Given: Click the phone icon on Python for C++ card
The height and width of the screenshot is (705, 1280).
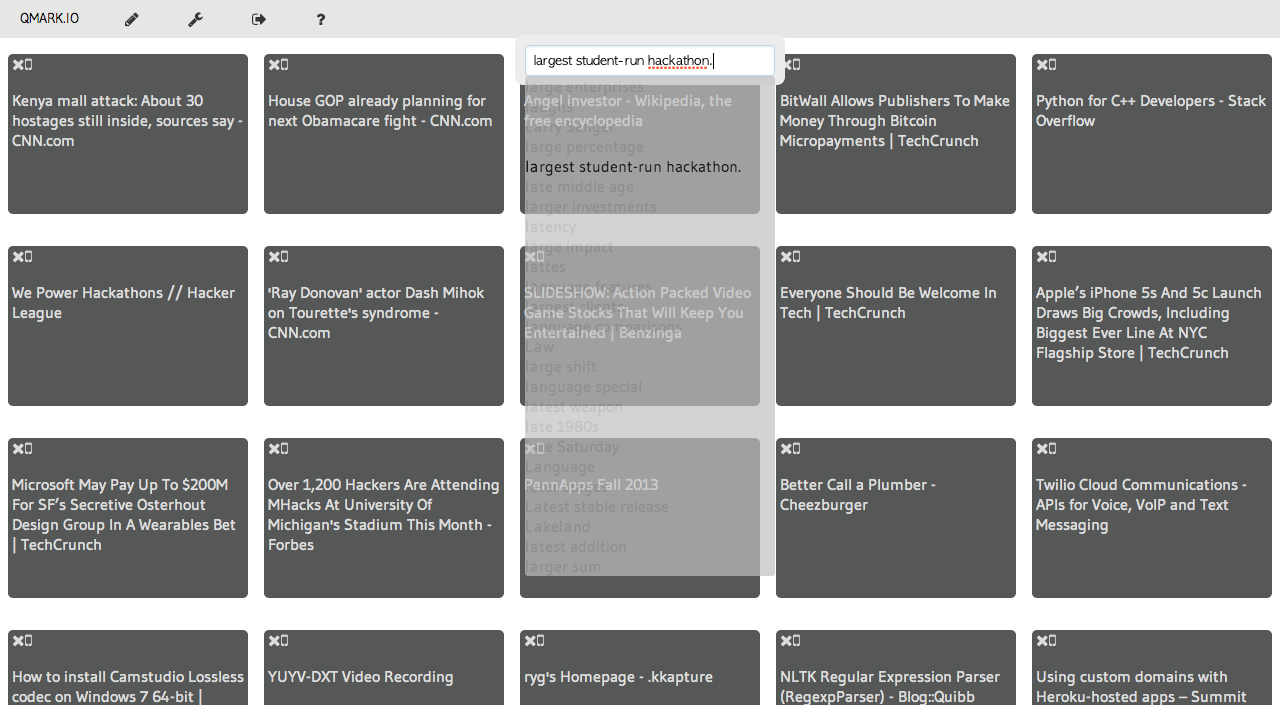Looking at the screenshot, I should [x=1053, y=65].
